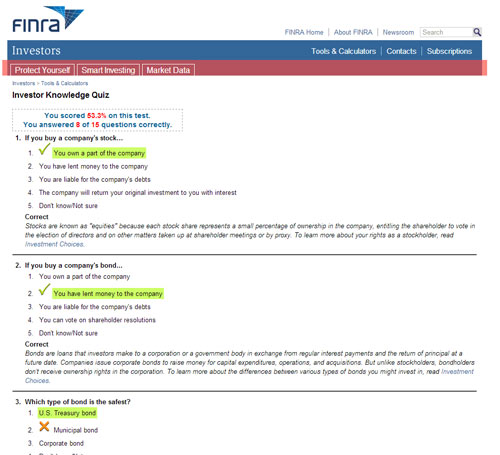Click the Investors section heading
Screen dimensions: 500x455
click(x=36, y=51)
